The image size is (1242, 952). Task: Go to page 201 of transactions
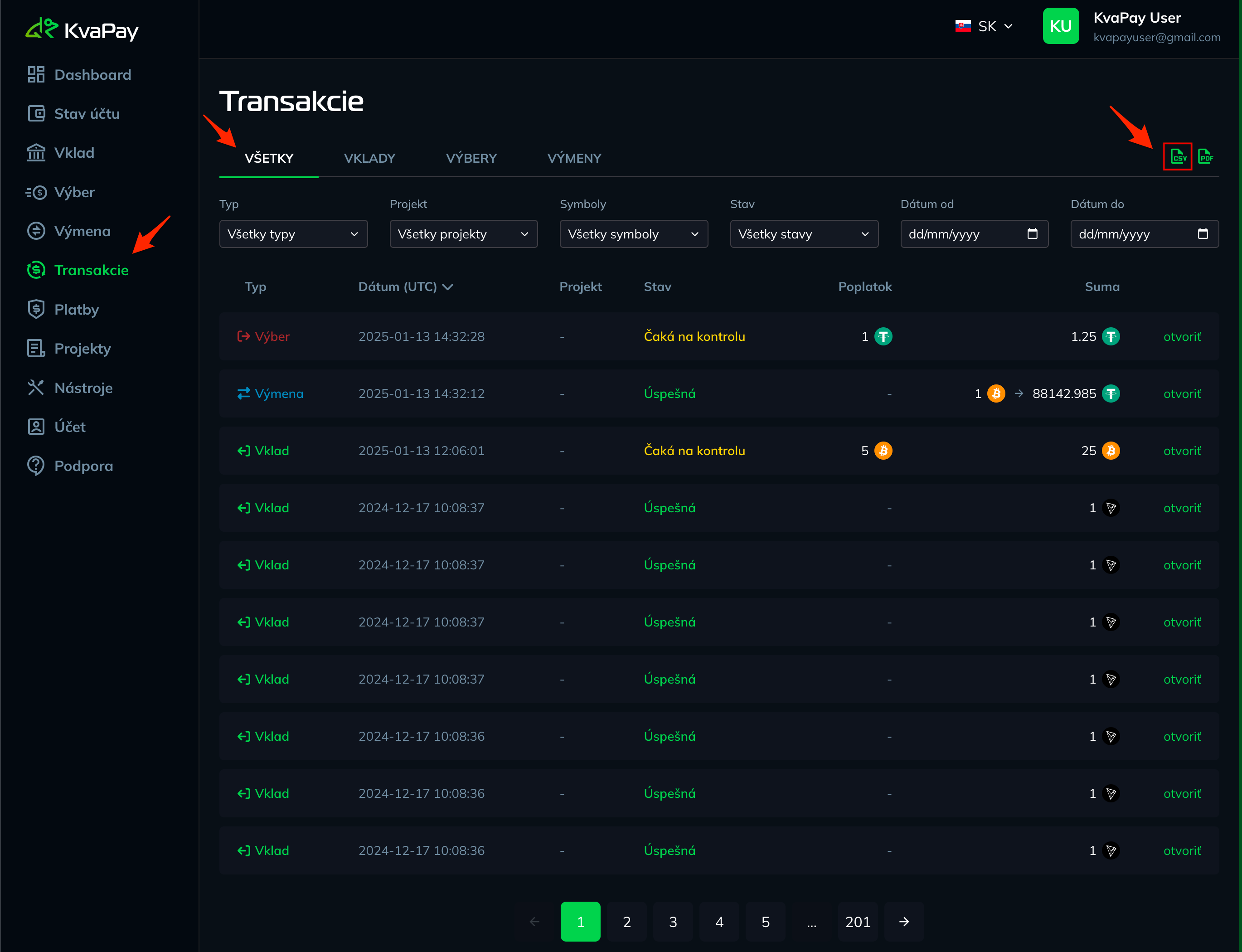point(857,922)
